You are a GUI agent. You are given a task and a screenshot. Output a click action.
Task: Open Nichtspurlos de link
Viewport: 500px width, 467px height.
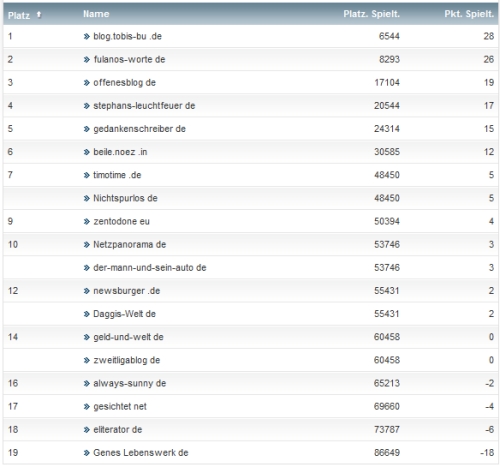tap(125, 198)
